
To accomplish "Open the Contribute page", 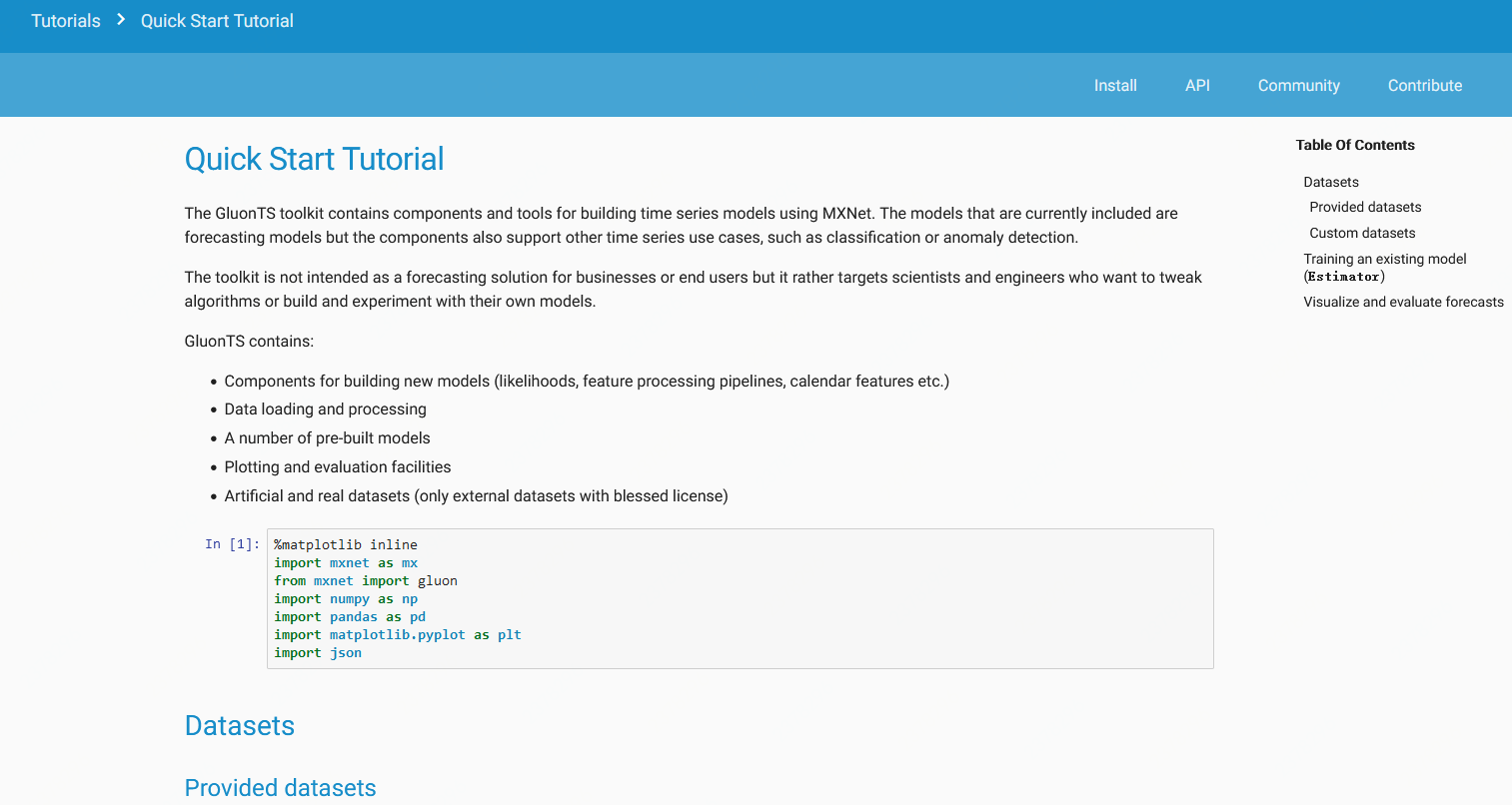I will point(1424,85).
